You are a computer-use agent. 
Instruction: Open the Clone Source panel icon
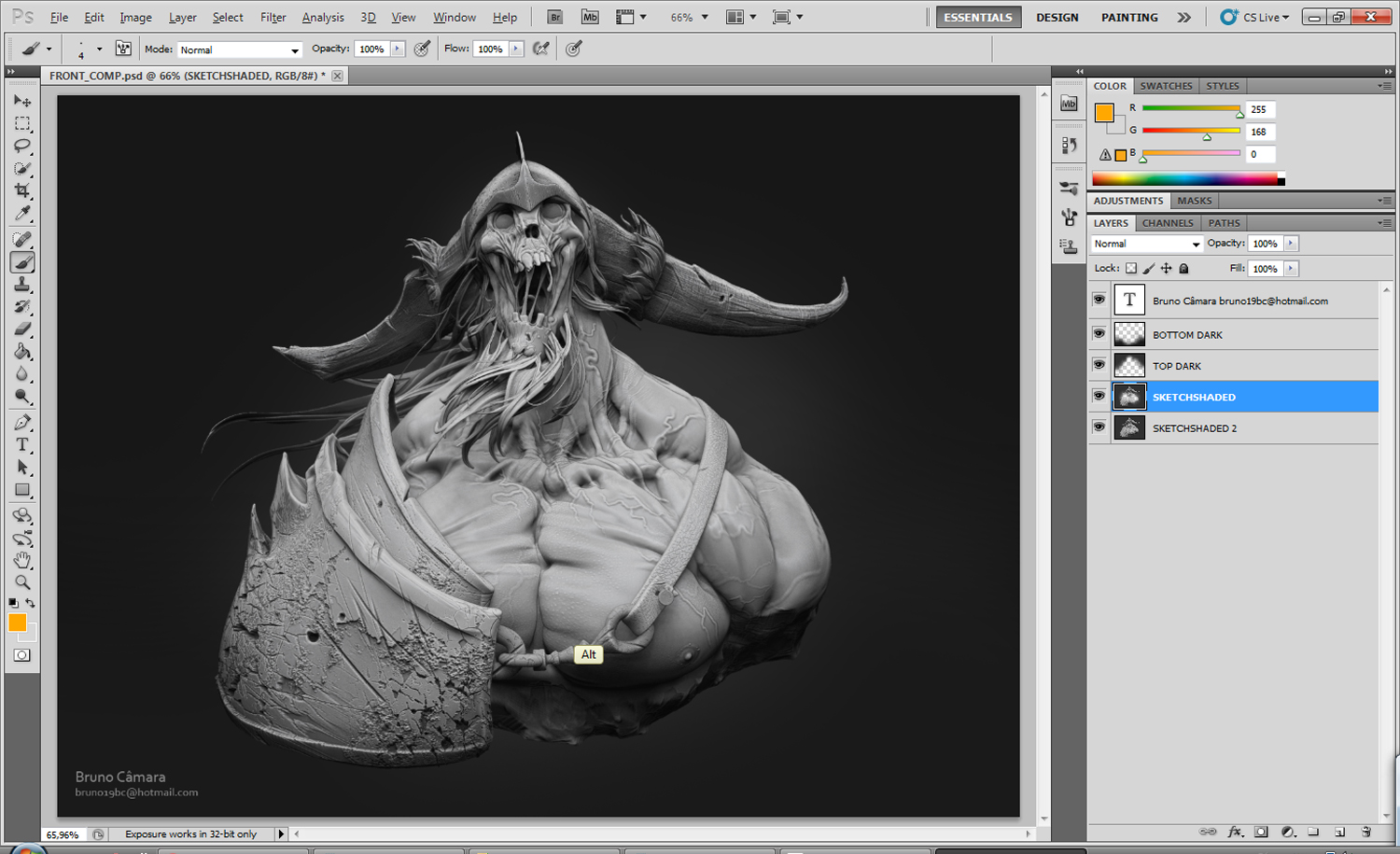click(1069, 246)
